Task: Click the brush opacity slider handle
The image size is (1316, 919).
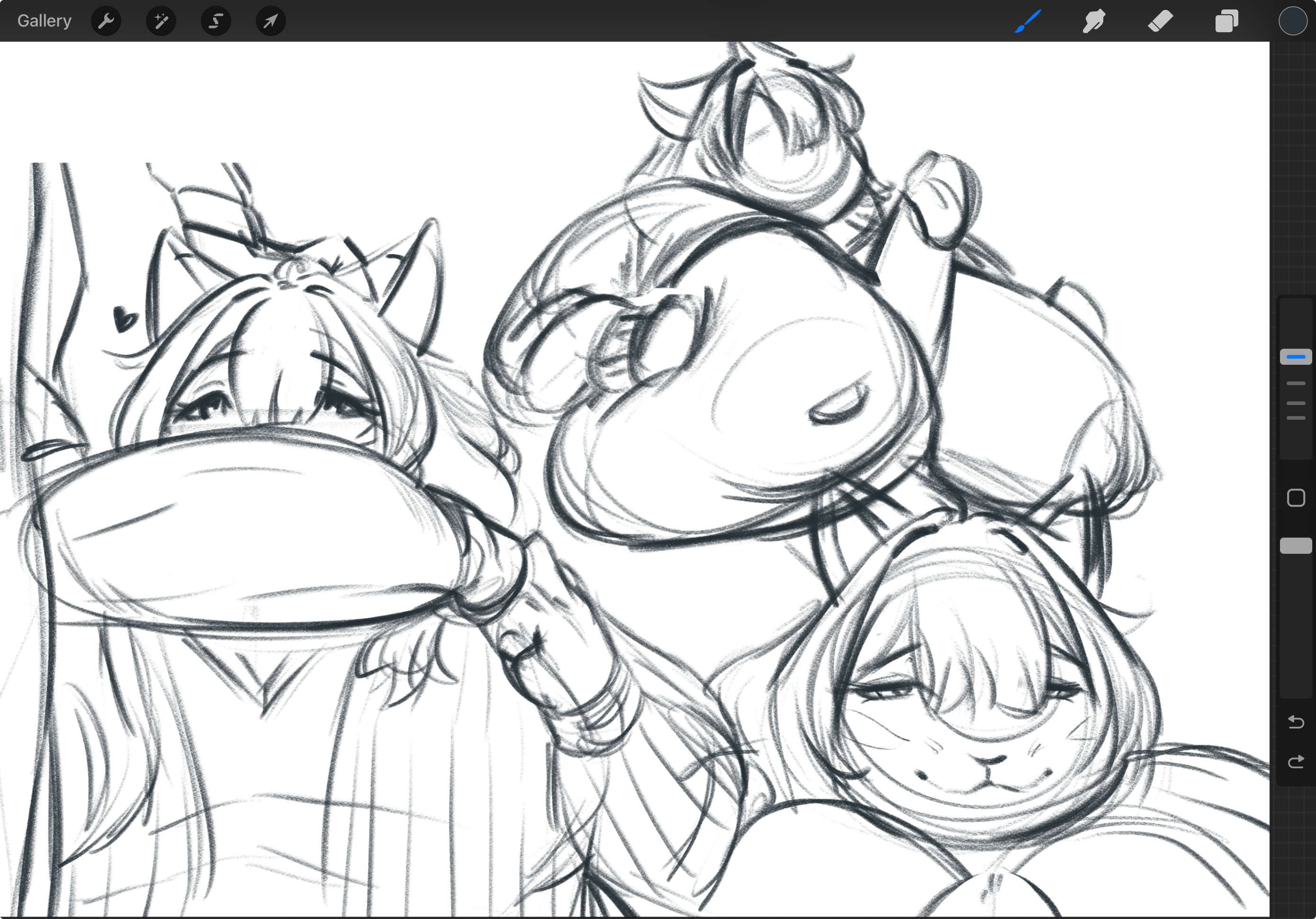Action: click(1295, 546)
